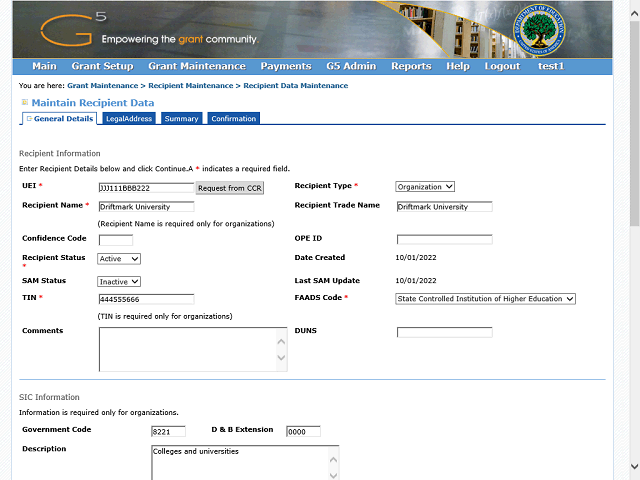Open the Reports menu
640x480 pixels.
pyautogui.click(x=411, y=66)
